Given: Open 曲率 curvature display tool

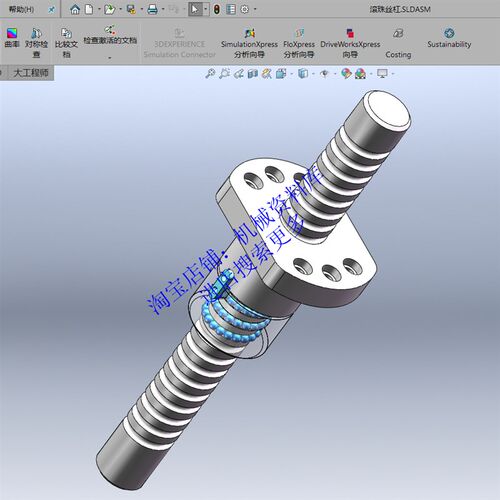Looking at the screenshot, I should 12,38.
